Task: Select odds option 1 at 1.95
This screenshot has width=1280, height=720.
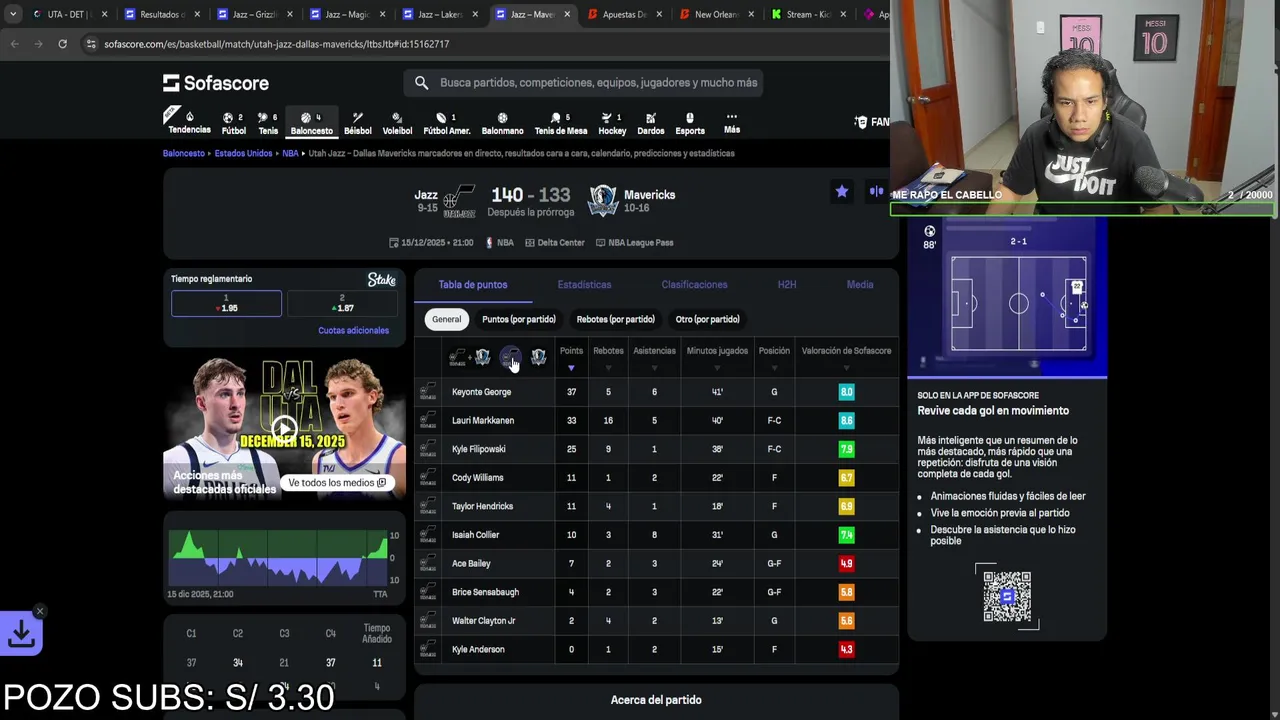Action: point(226,303)
